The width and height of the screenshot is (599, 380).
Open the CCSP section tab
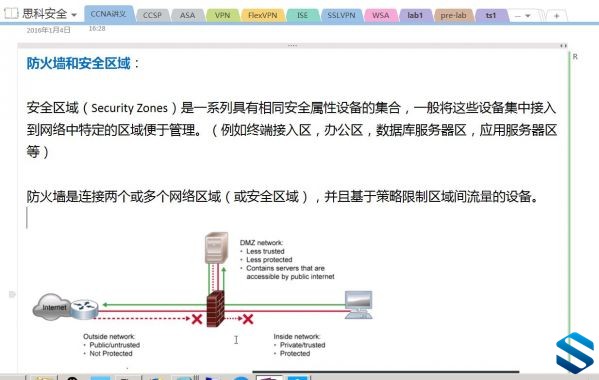152,15
